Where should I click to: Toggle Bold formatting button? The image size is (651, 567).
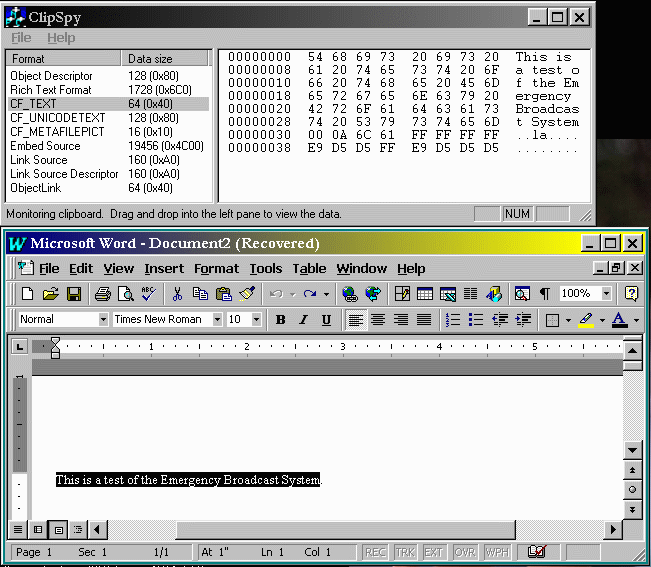pyautogui.click(x=281, y=320)
